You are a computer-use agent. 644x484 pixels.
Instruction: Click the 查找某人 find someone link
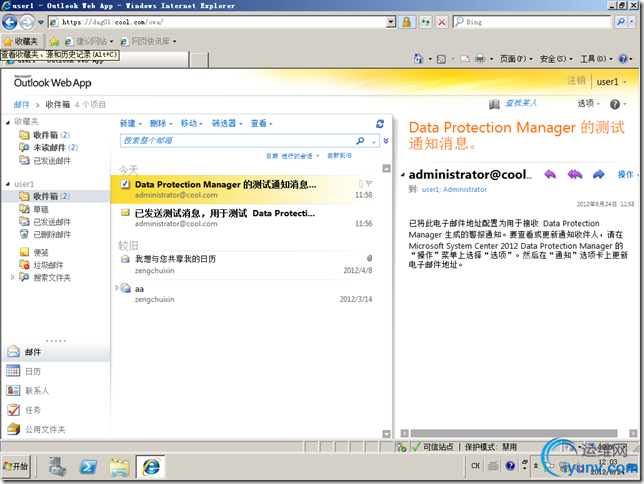click(521, 103)
